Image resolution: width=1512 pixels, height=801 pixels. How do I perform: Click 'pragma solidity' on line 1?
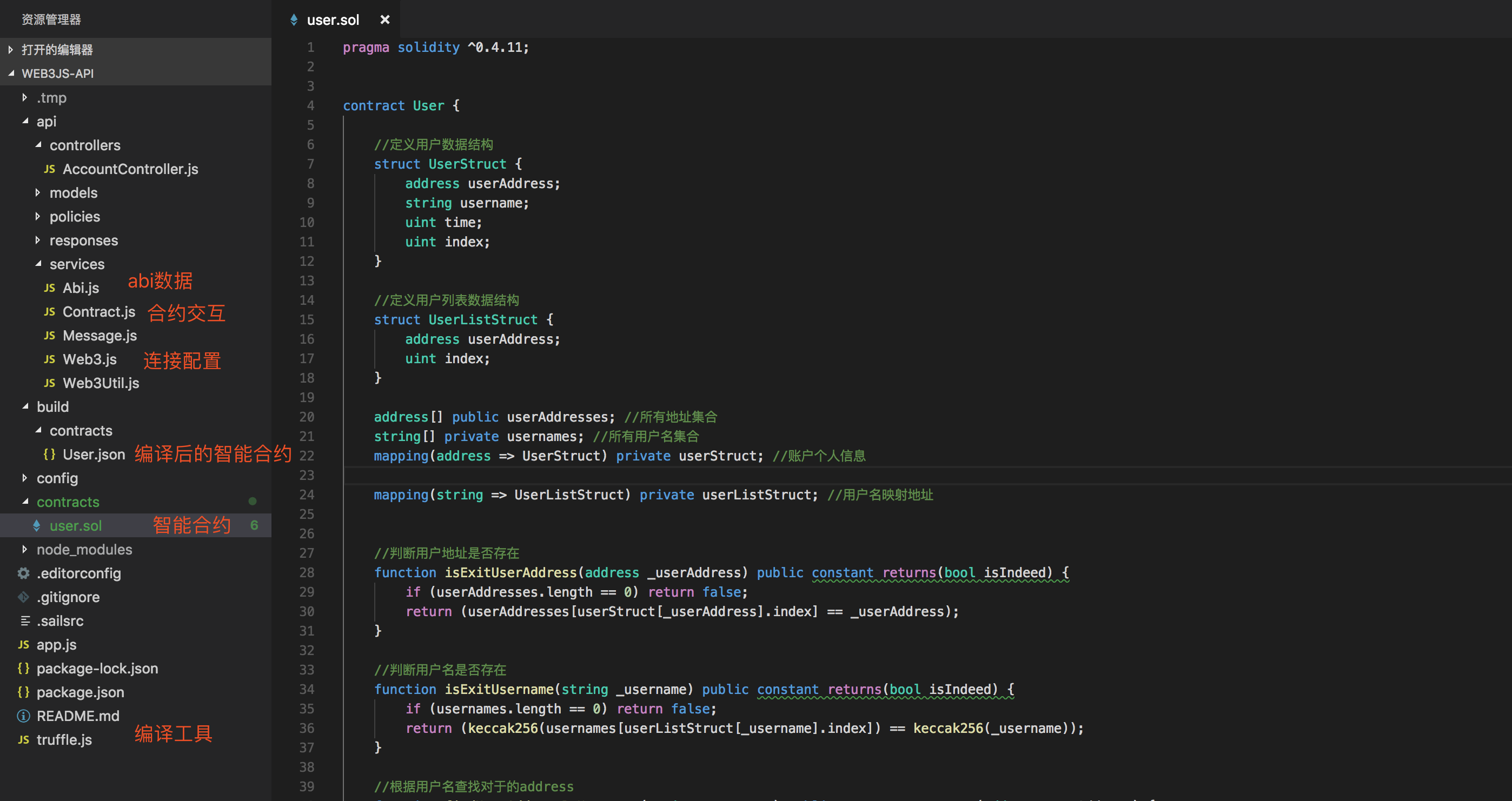[x=401, y=47]
